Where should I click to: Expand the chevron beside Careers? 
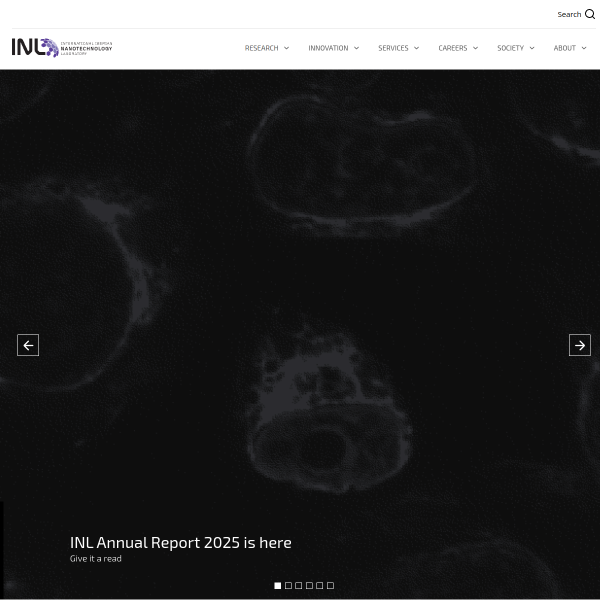tap(475, 48)
